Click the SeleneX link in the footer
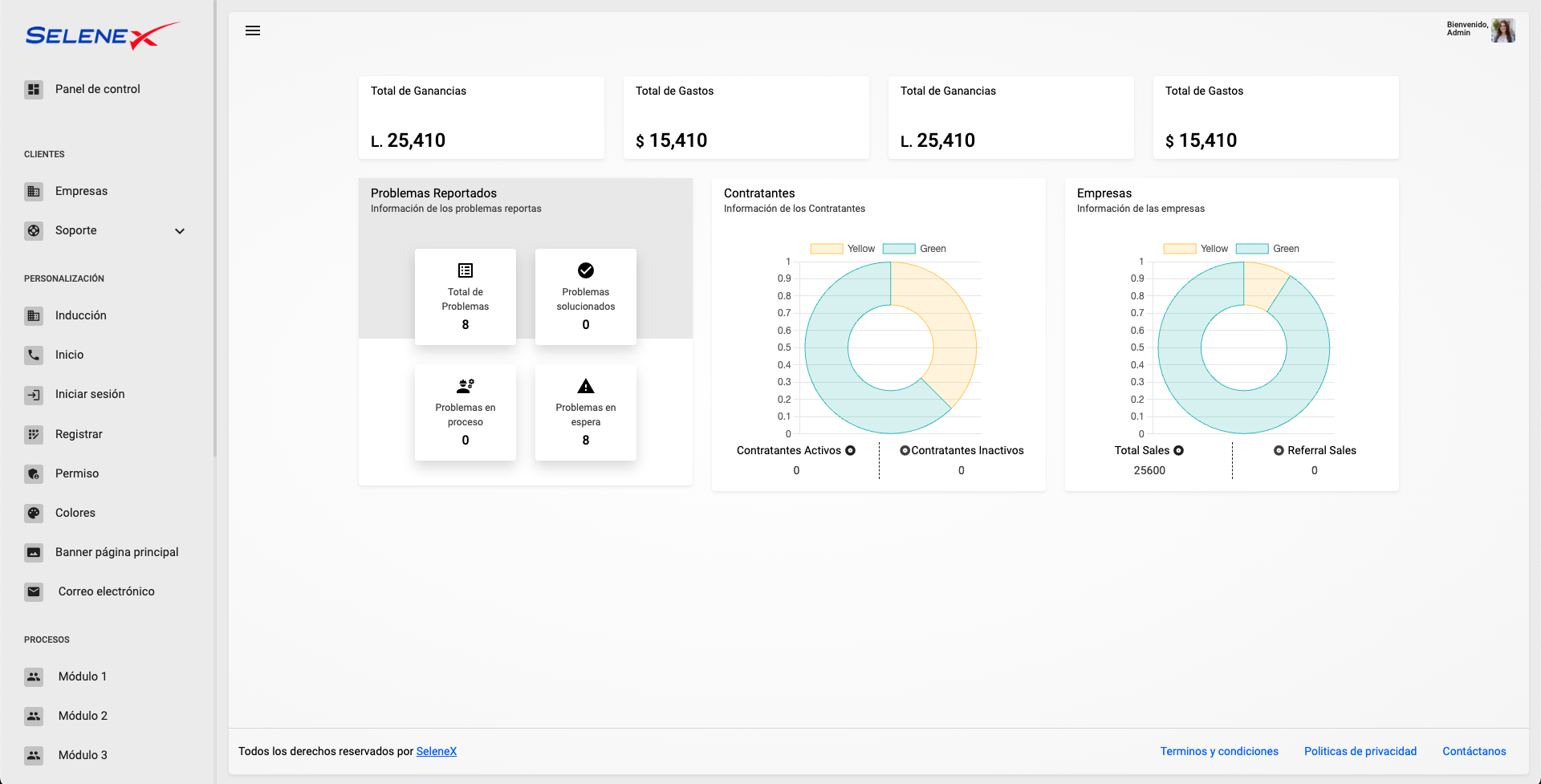This screenshot has height=784, width=1541. (x=437, y=751)
